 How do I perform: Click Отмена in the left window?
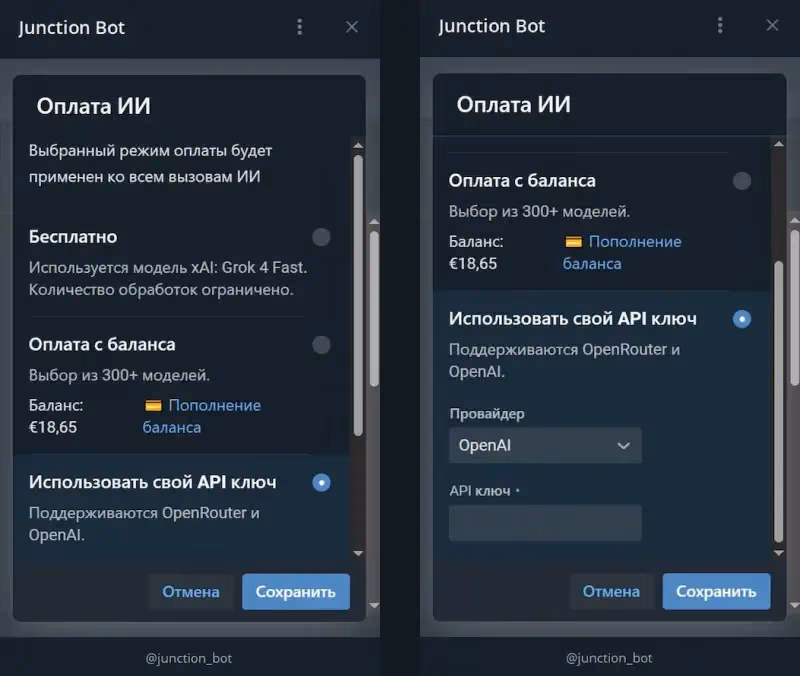191,592
